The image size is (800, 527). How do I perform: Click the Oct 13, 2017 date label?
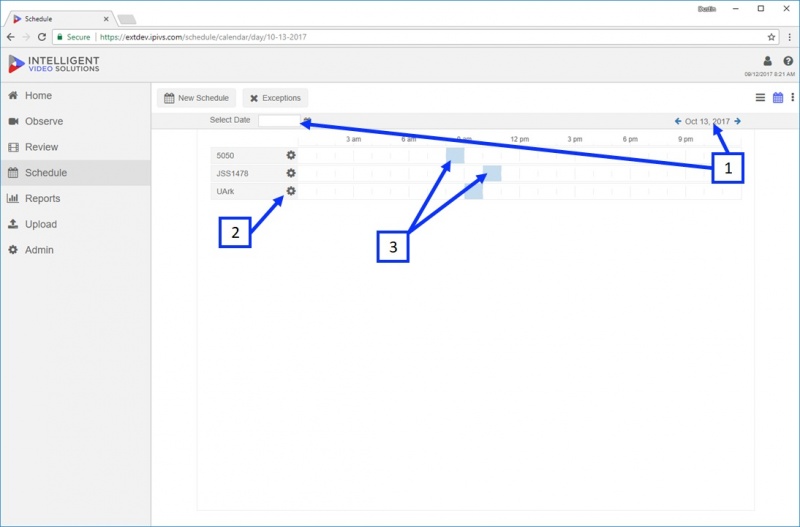[707, 121]
